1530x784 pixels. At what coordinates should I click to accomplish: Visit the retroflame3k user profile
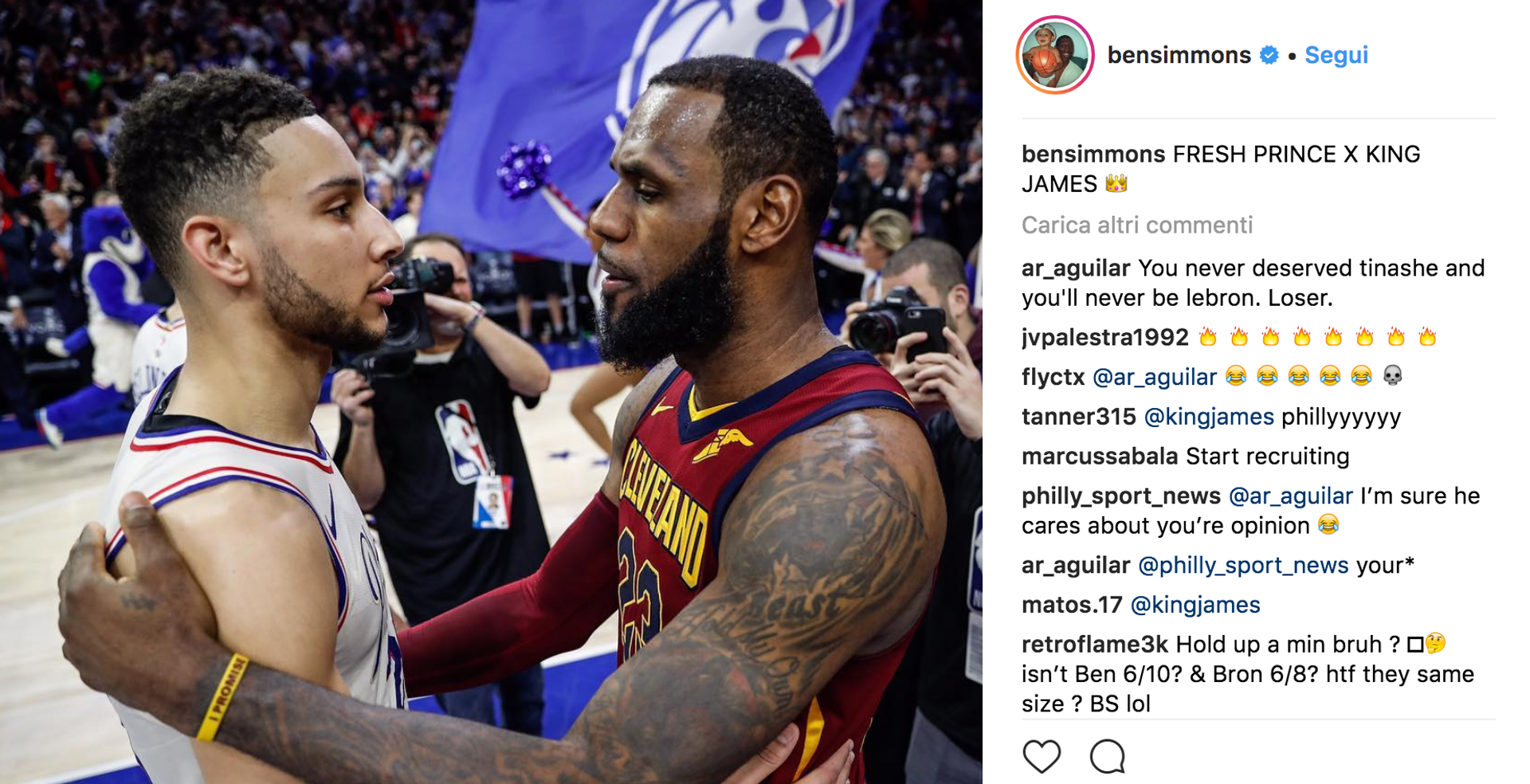coord(1095,645)
